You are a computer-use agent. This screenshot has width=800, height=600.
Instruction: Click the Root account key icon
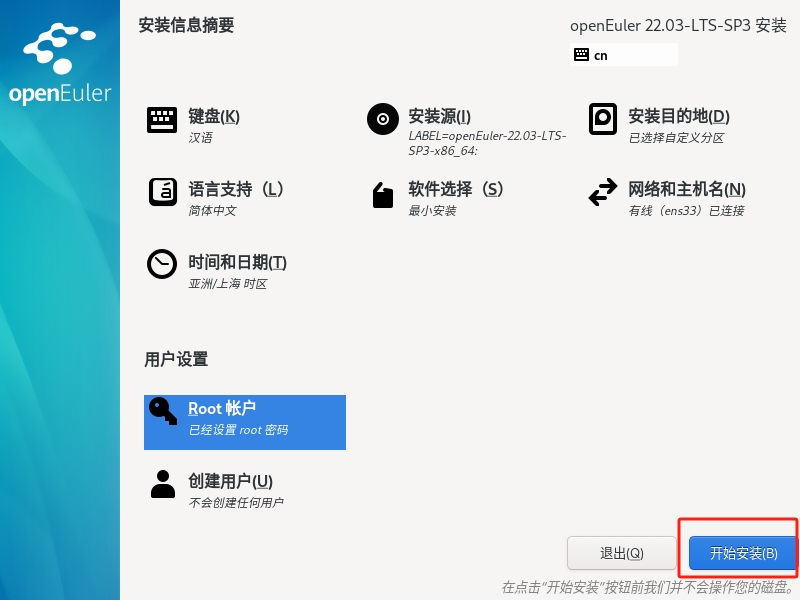[163, 411]
